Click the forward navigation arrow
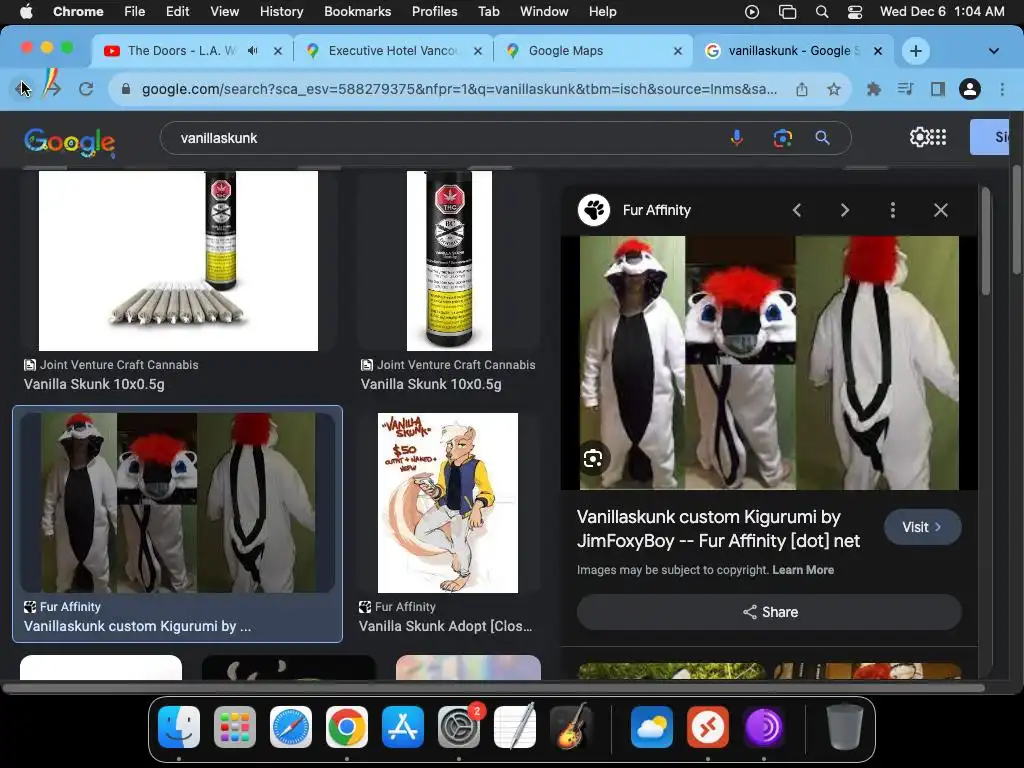The image size is (1024, 768). point(52,89)
